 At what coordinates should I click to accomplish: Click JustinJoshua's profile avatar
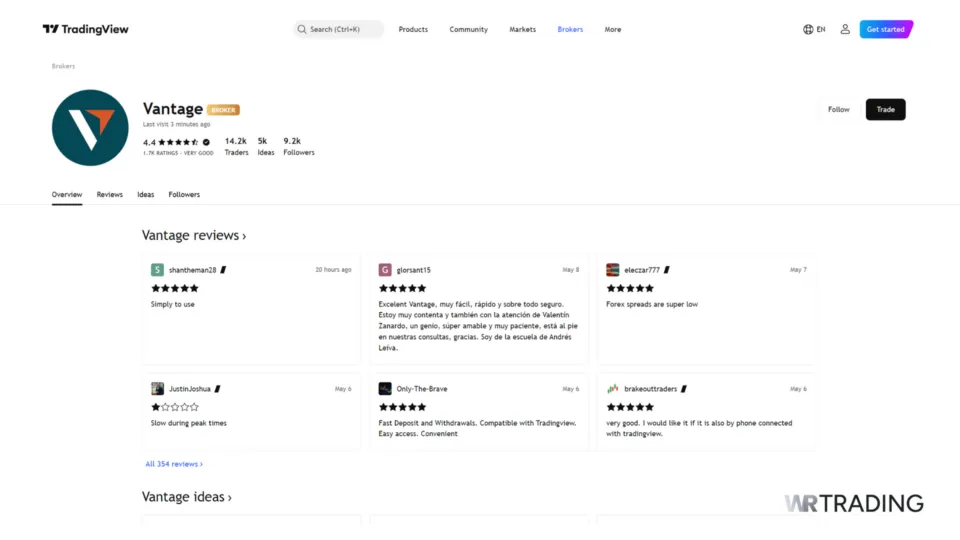157,389
